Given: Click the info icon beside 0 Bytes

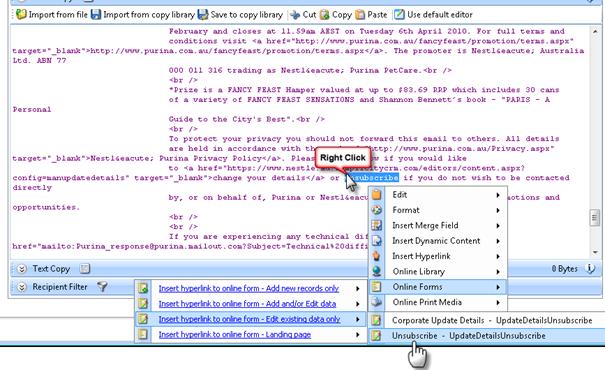Looking at the screenshot, I should 590,269.
